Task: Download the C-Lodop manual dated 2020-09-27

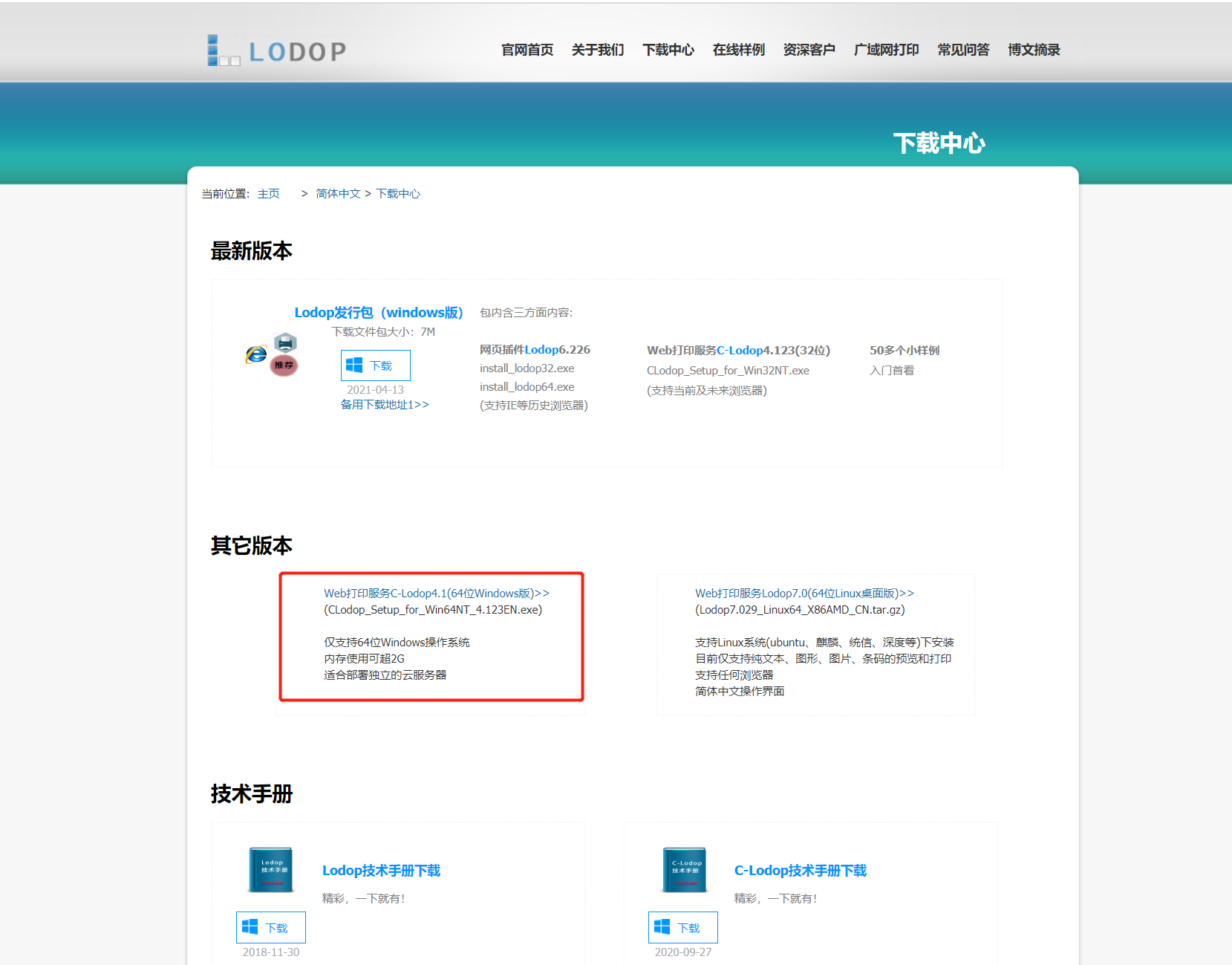Action: coord(683,928)
